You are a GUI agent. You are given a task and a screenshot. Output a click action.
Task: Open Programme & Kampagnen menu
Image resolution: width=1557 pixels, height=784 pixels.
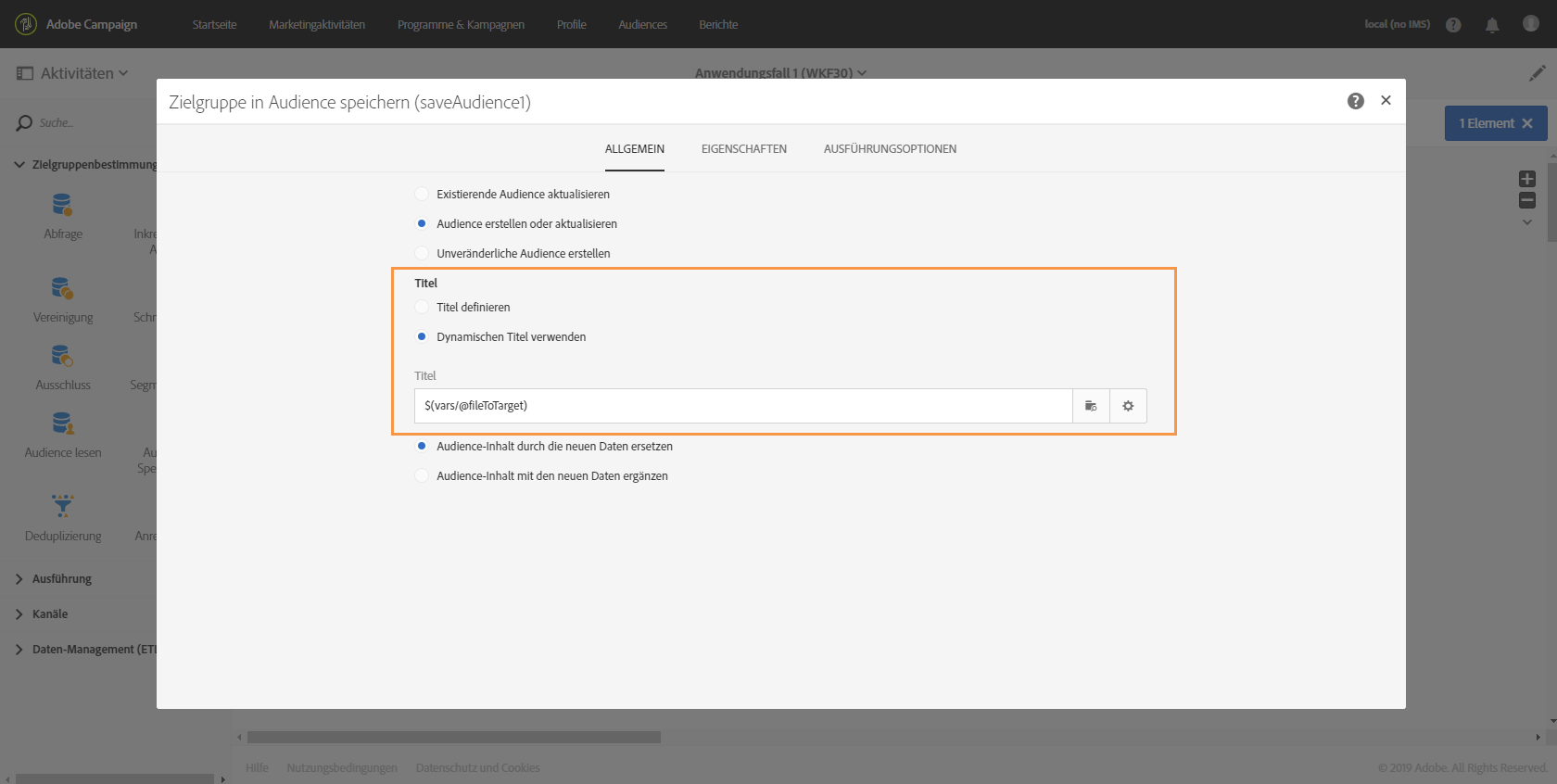point(461,25)
